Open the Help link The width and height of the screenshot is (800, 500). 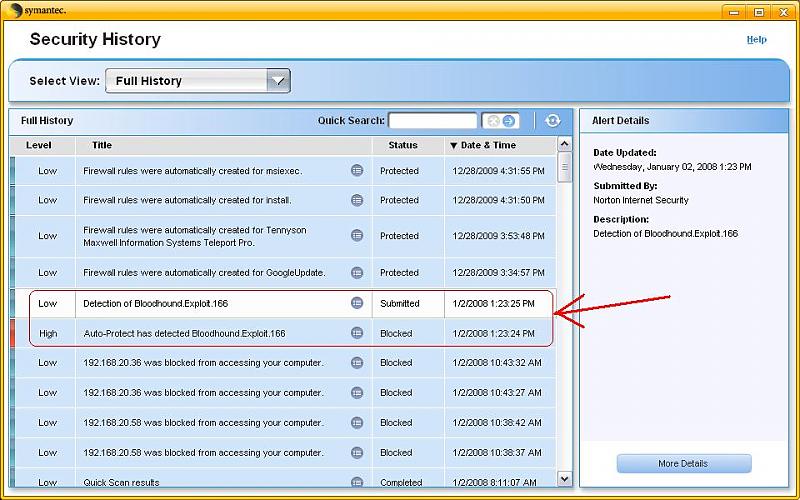pos(756,40)
